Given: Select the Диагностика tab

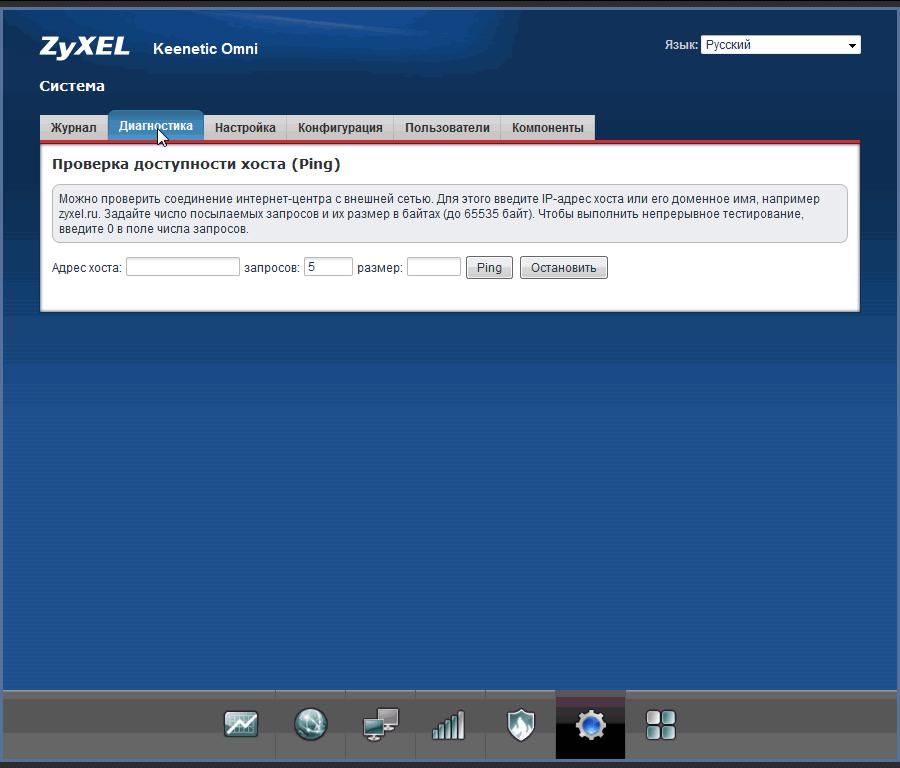Looking at the screenshot, I should pos(155,126).
